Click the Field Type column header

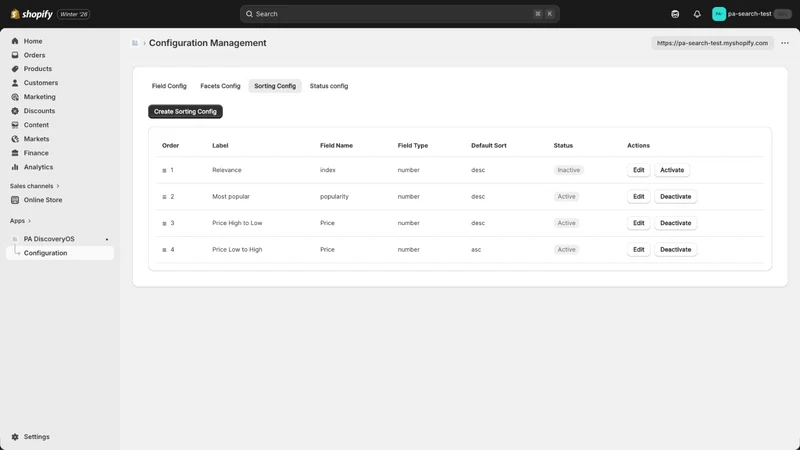pos(413,145)
